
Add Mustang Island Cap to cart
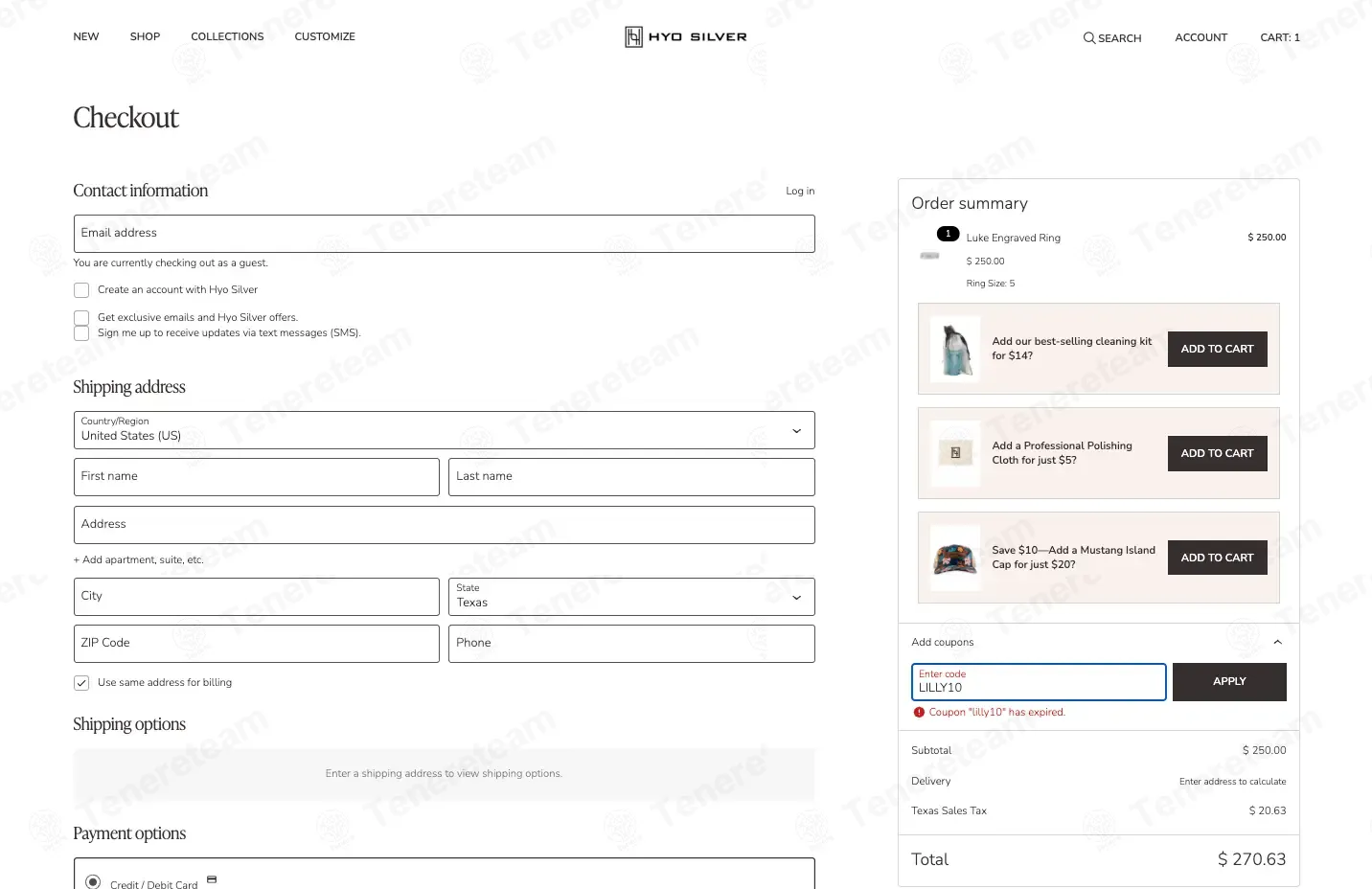1217,558
